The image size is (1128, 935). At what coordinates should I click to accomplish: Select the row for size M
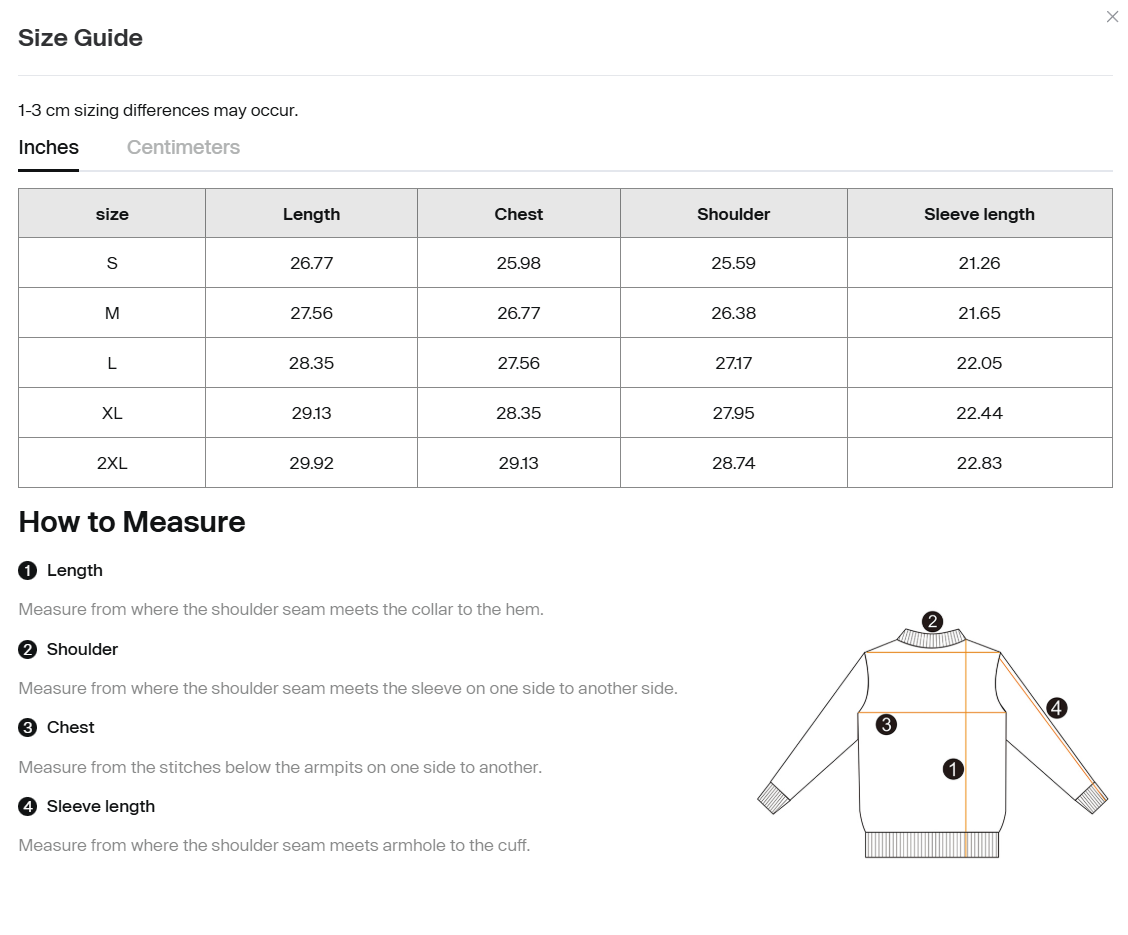coord(112,312)
